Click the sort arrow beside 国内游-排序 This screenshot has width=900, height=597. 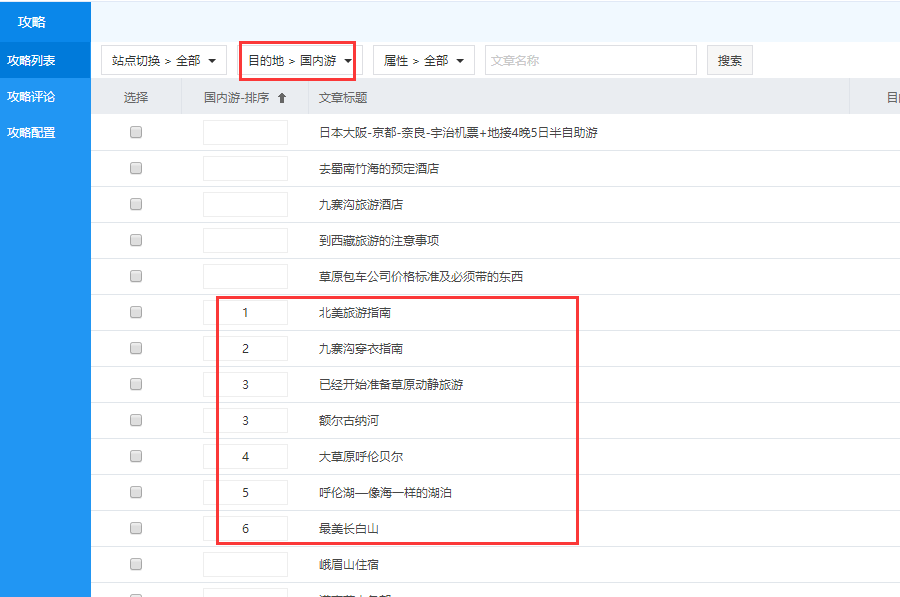[282, 98]
